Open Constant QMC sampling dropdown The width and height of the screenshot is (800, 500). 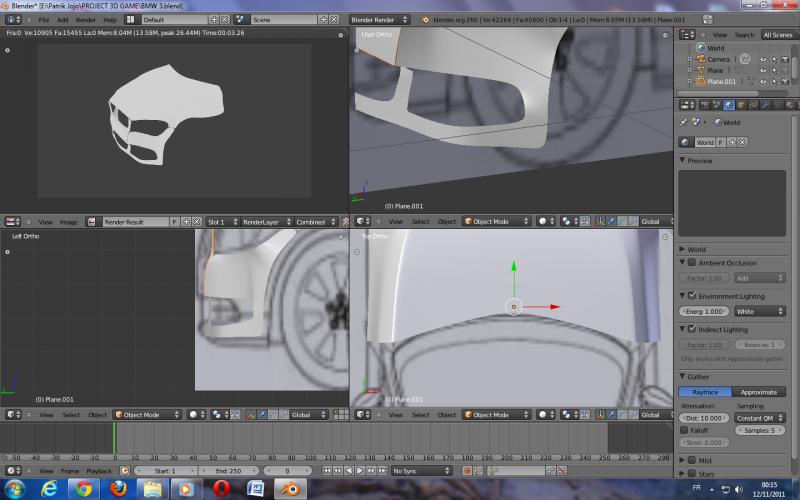(759, 418)
